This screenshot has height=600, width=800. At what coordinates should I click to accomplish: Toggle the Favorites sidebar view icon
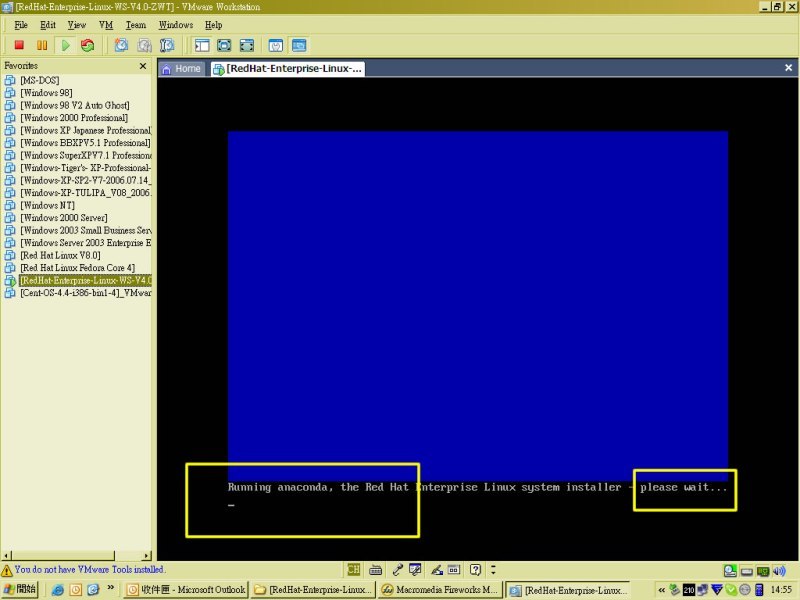(x=202, y=45)
